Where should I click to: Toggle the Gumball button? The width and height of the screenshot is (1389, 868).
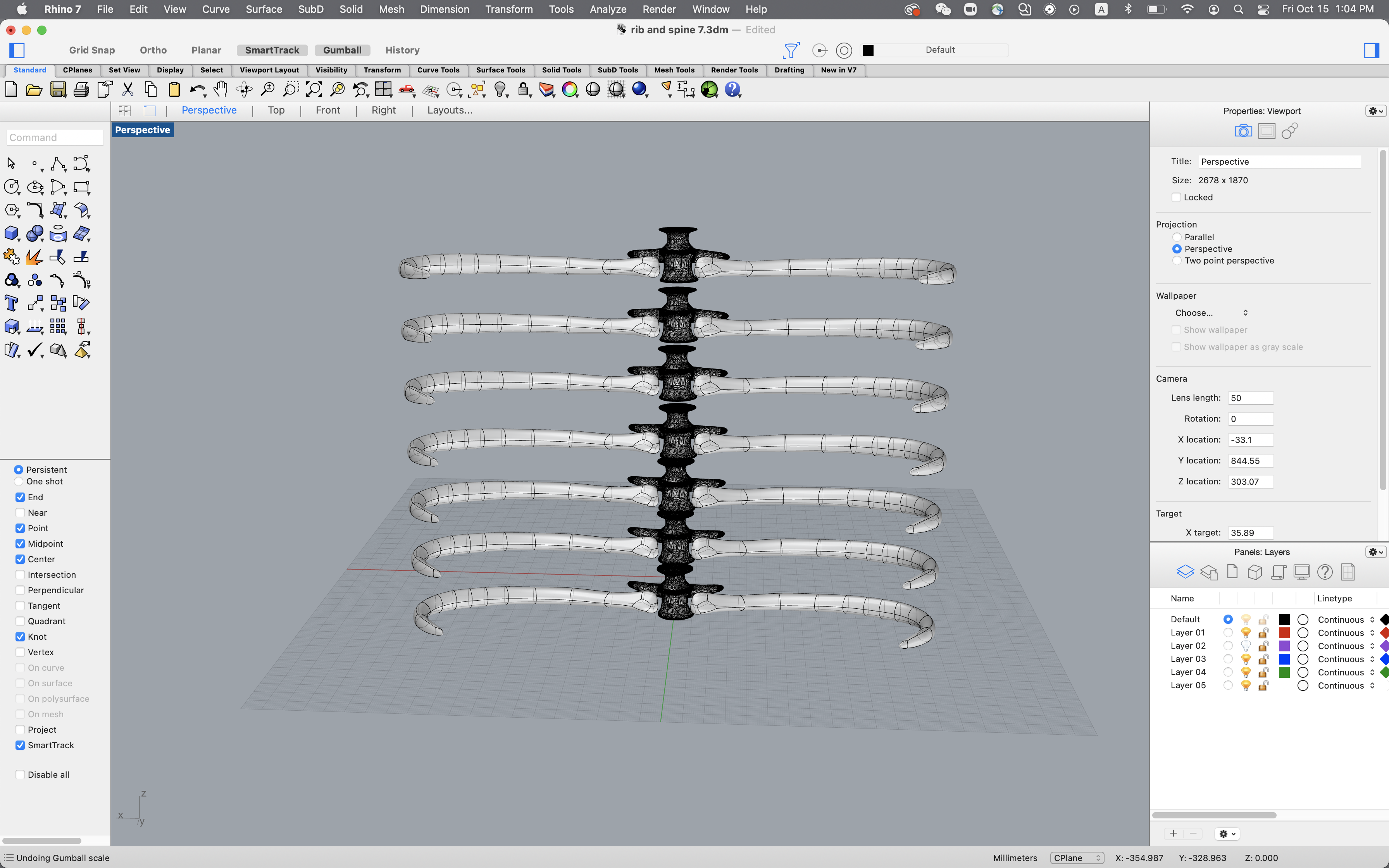point(342,50)
